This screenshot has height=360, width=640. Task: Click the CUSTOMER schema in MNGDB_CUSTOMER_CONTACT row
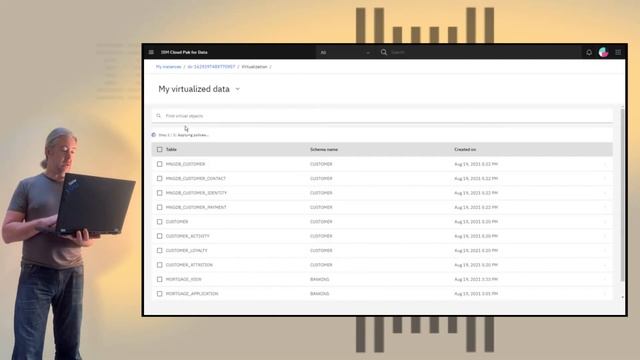[321, 178]
